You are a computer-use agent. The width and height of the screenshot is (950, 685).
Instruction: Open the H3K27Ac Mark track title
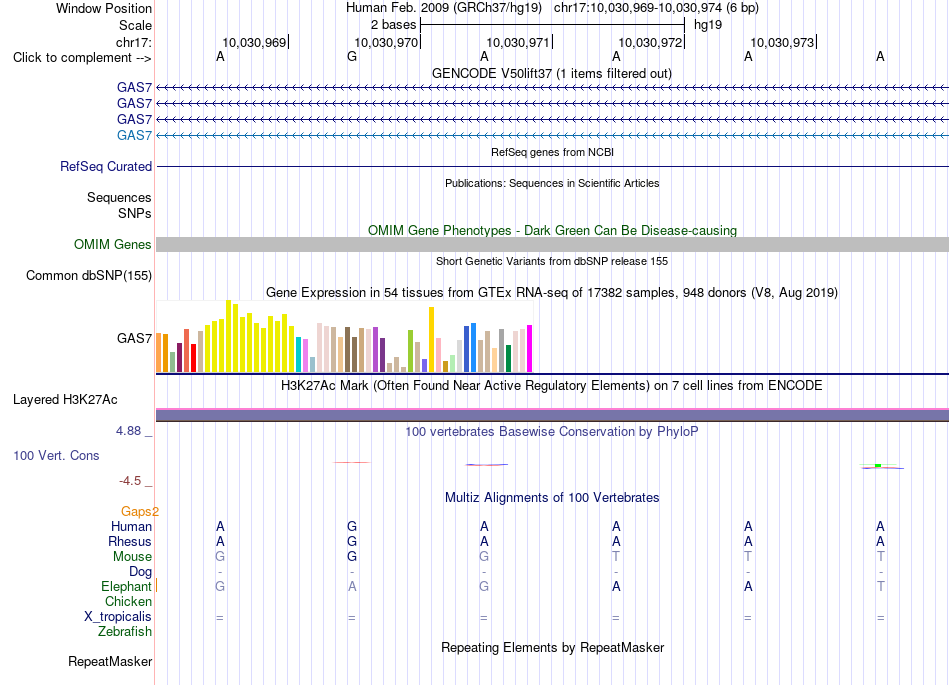tap(552, 385)
